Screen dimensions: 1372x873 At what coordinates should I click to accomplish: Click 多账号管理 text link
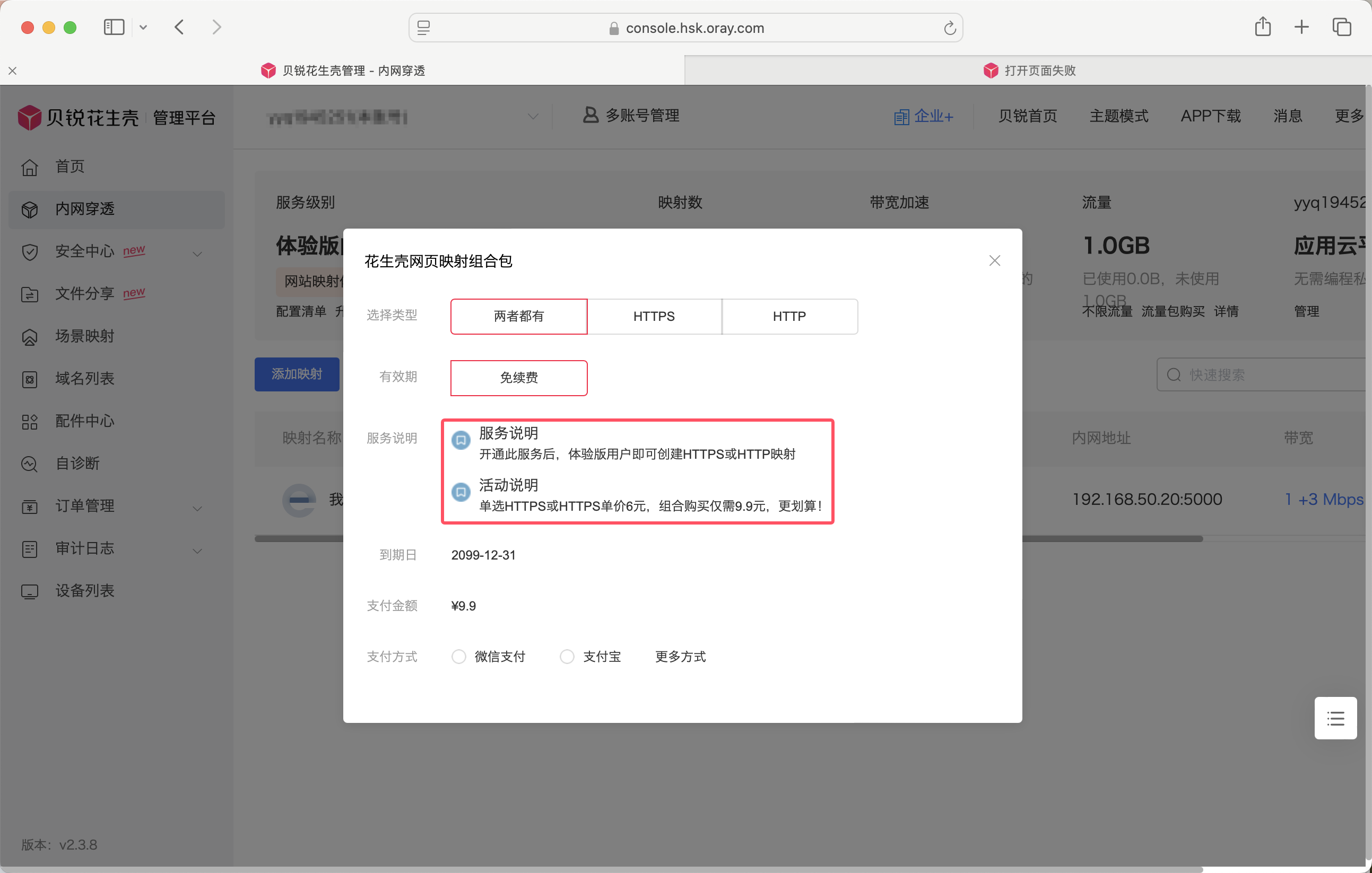click(x=642, y=116)
